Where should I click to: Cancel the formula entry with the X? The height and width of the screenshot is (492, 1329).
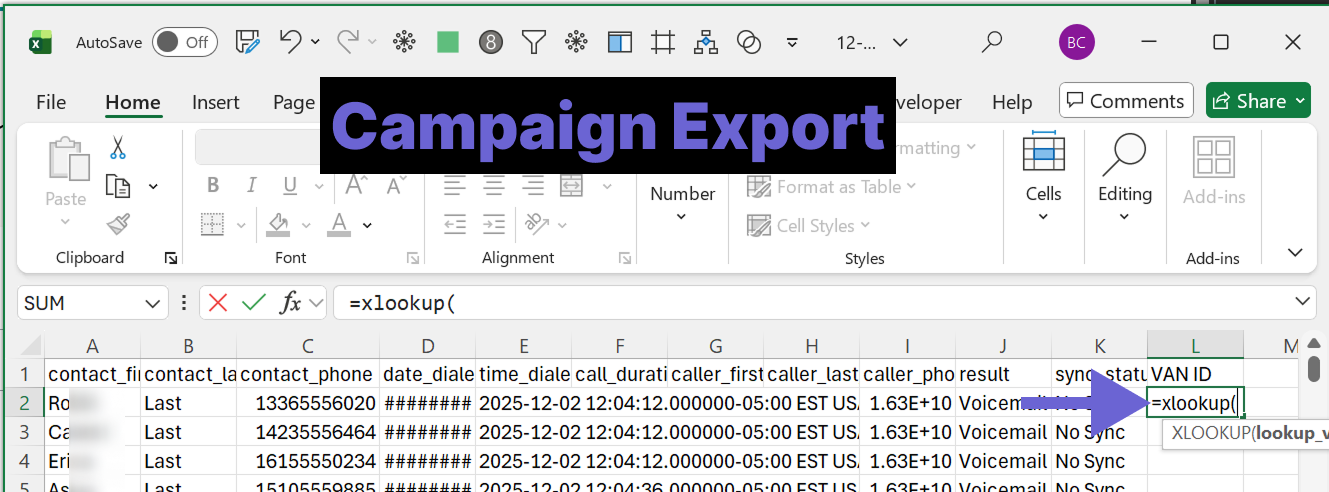[x=218, y=303]
